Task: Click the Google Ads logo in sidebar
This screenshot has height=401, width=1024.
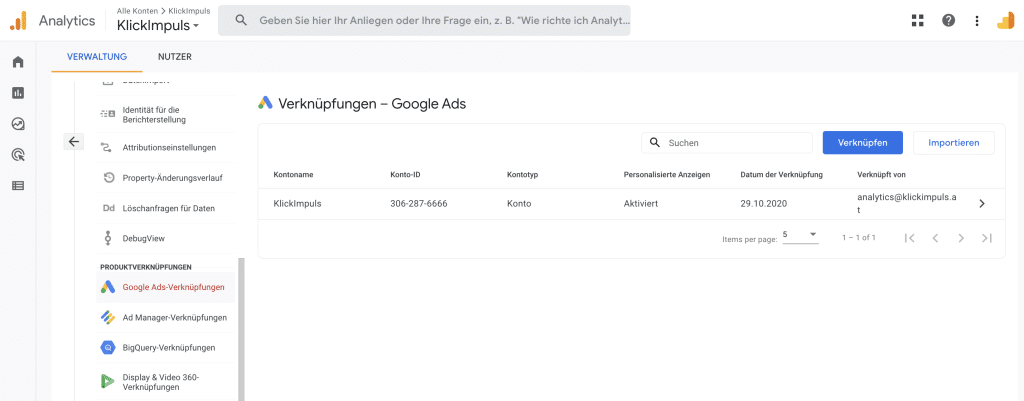Action: (108, 287)
